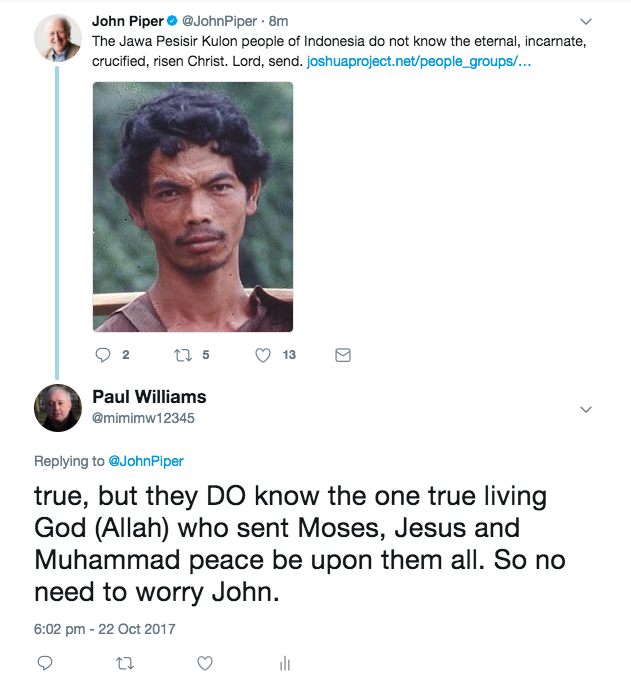Reply to John Piper's tweet

coord(101,355)
